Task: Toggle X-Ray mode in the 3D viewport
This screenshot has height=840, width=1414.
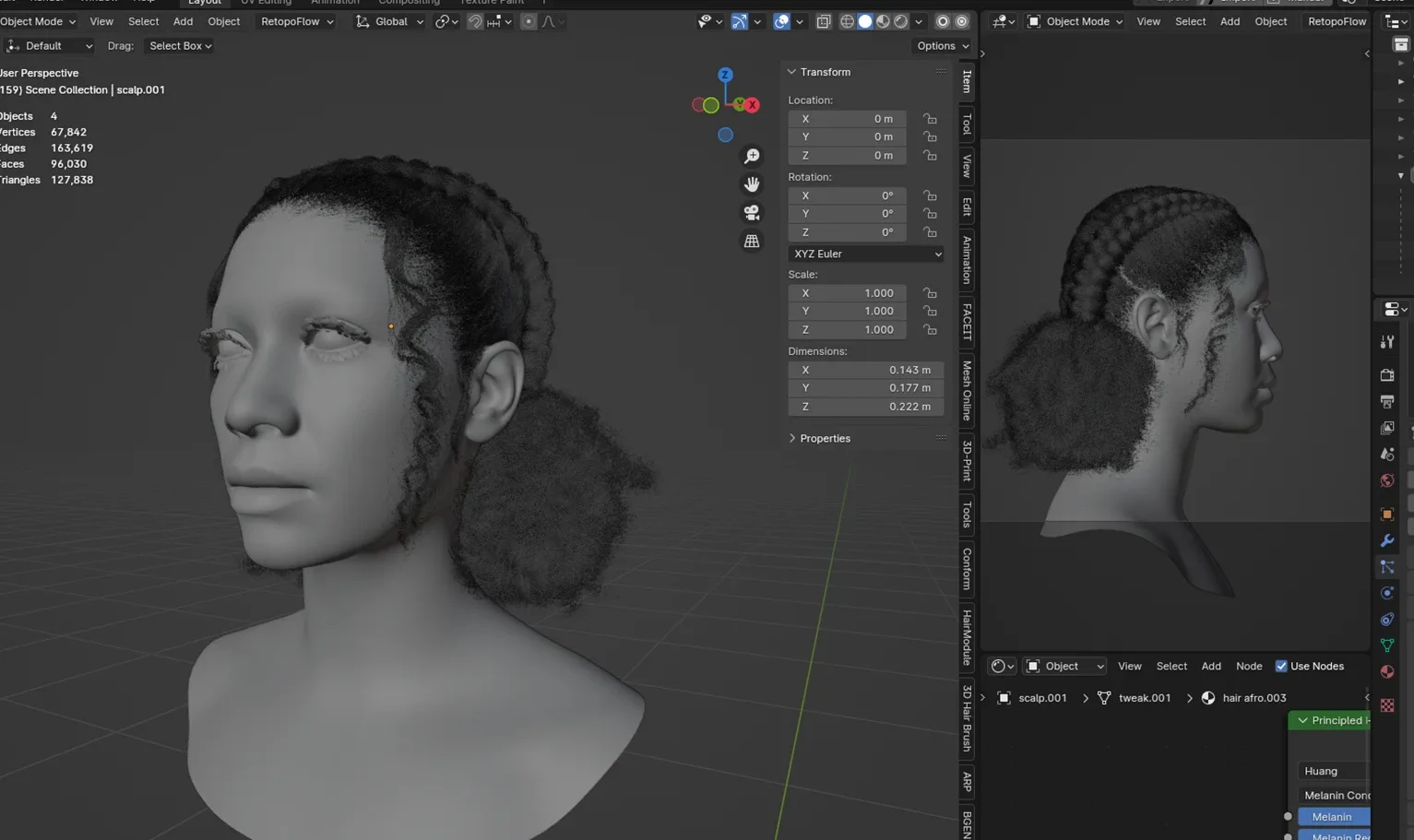Action: pos(824,21)
